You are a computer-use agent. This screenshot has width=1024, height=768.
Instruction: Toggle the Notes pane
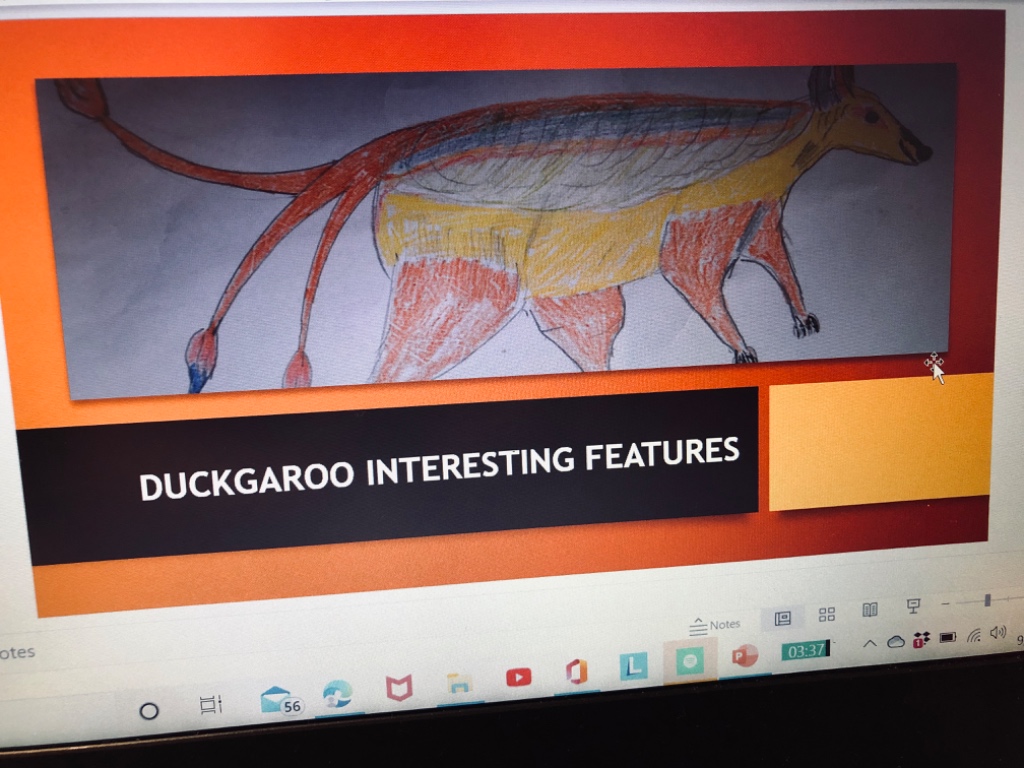[716, 625]
